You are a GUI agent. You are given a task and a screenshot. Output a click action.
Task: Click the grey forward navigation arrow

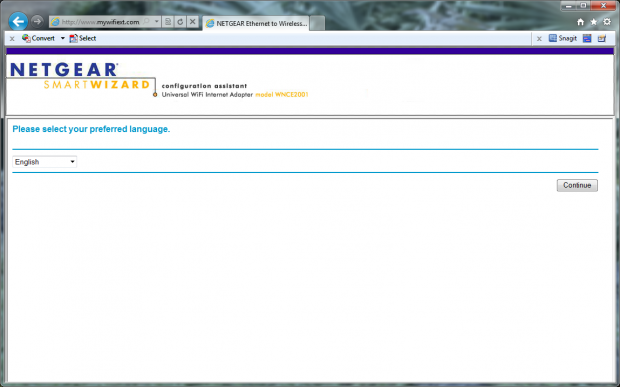[x=37, y=21]
